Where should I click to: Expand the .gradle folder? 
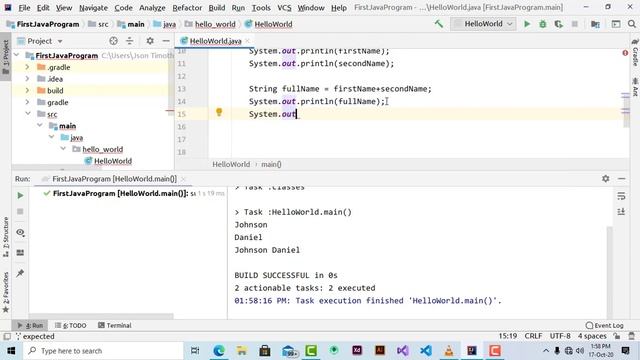27,67
